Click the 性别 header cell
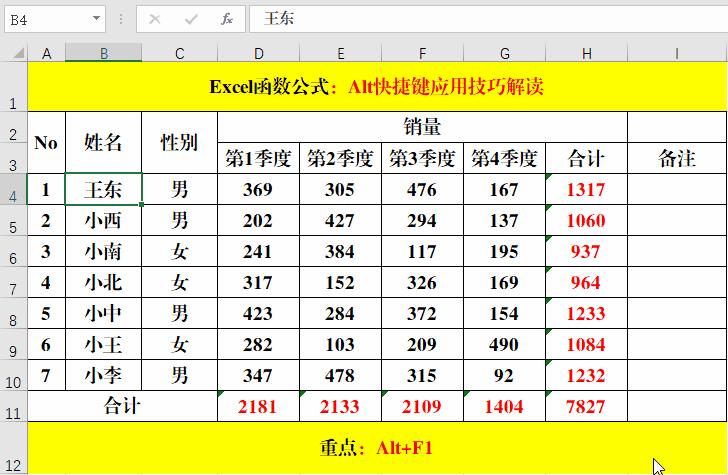The width and height of the screenshot is (728, 475). [x=180, y=143]
